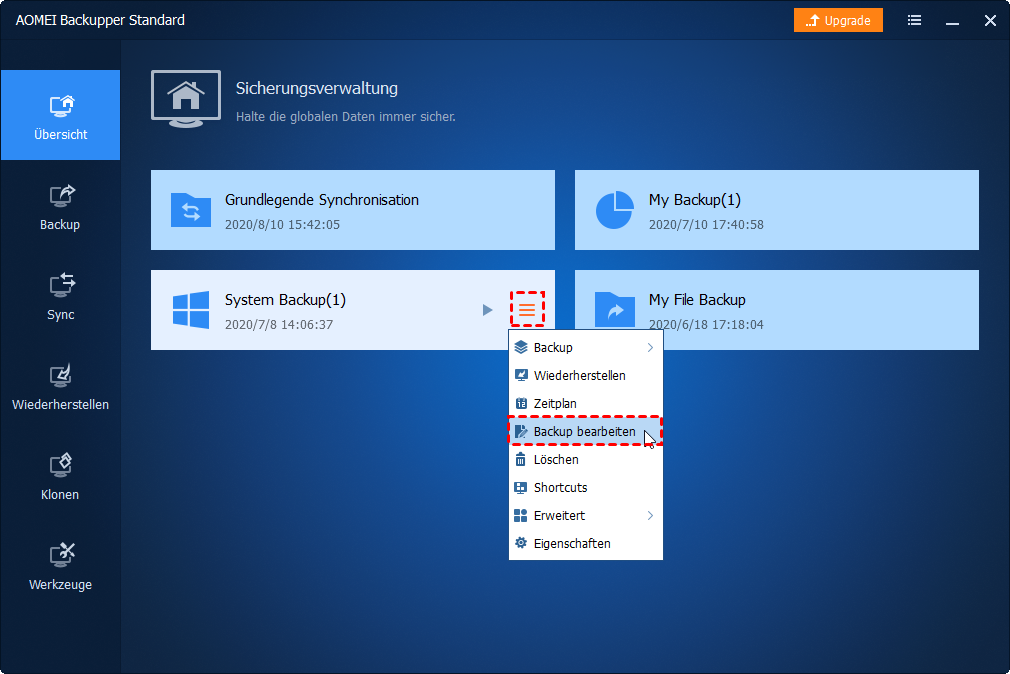Viewport: 1010px width, 674px height.
Task: Click the timestamp 2020/7/10 17:40:58
Action: [x=706, y=225]
